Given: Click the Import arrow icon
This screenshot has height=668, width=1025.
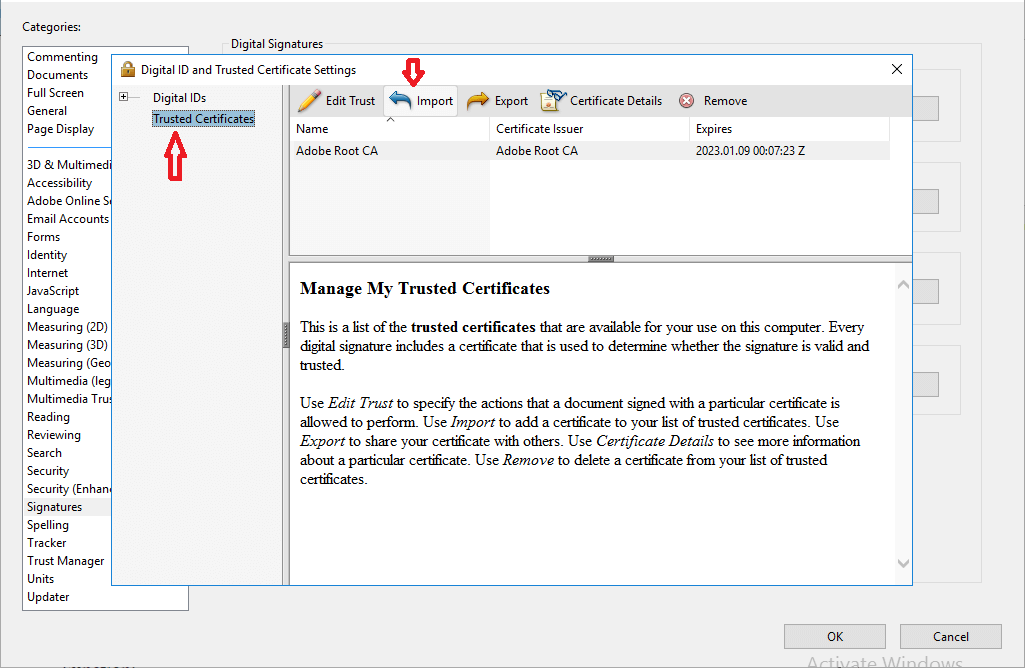Looking at the screenshot, I should [x=401, y=100].
